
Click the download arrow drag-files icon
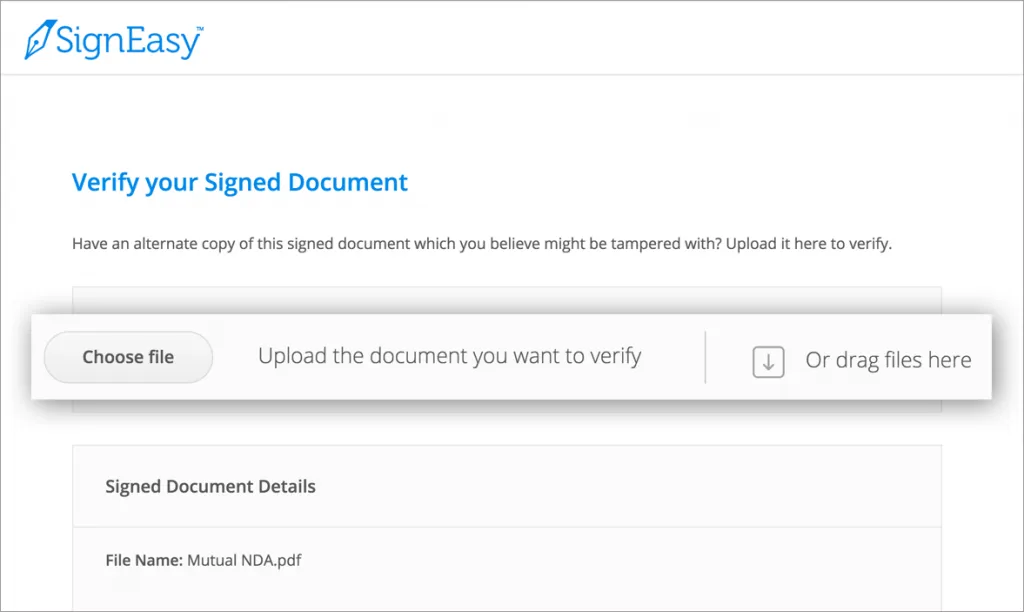[x=768, y=361]
